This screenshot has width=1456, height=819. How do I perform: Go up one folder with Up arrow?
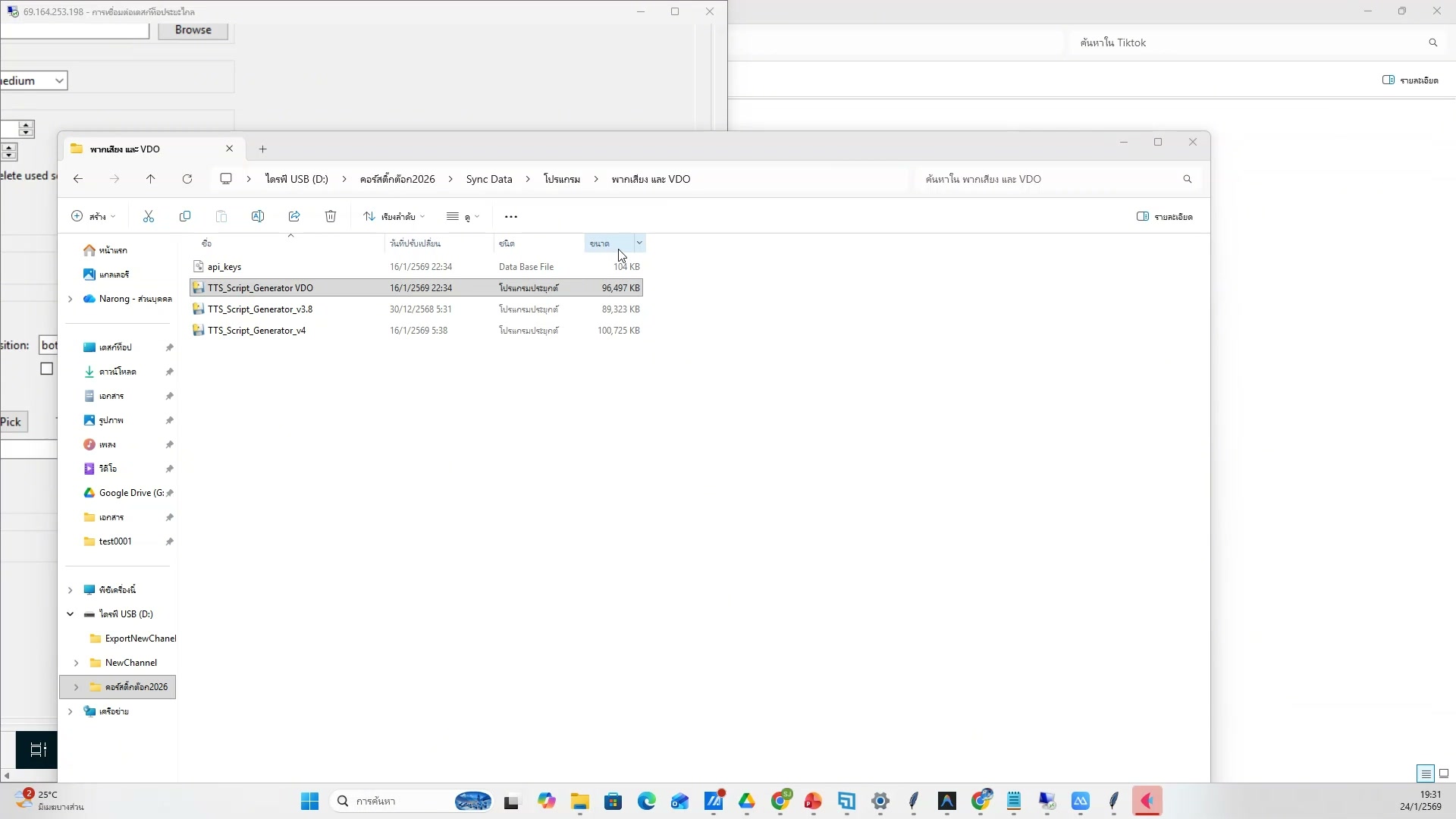[x=151, y=179]
